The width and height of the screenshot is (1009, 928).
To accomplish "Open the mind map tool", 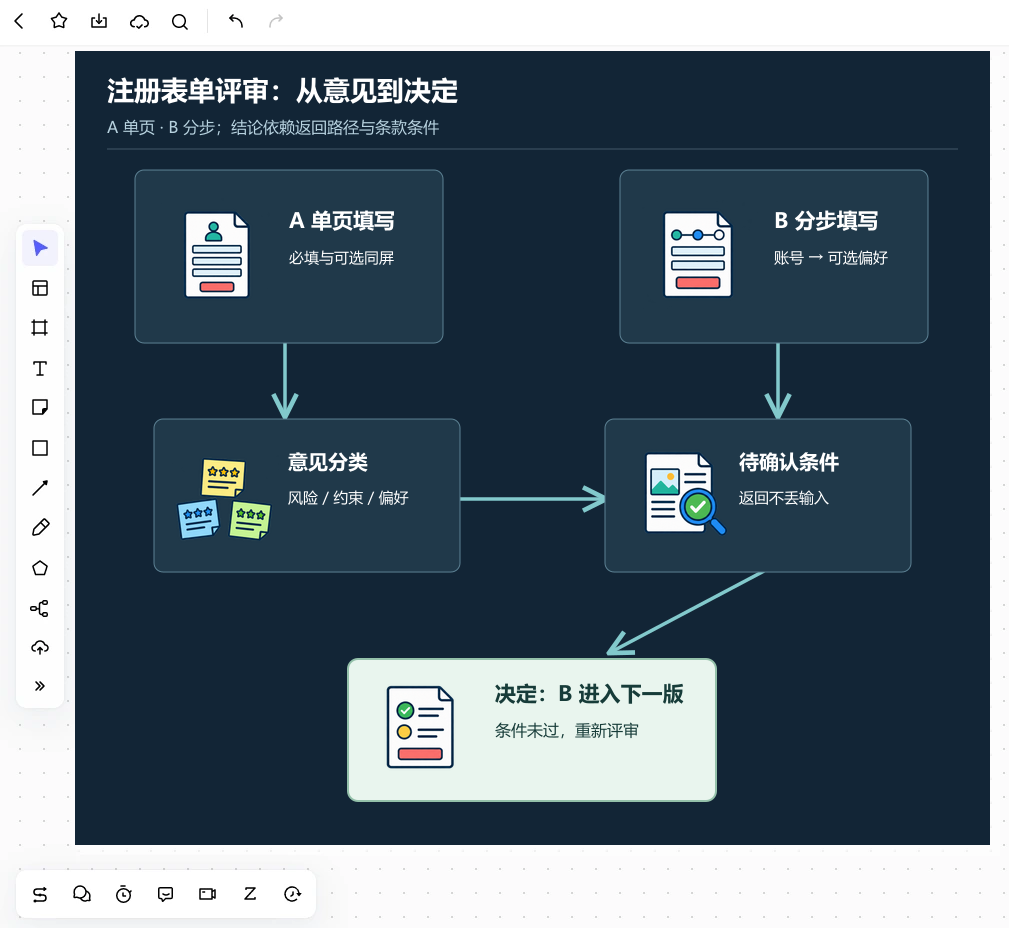I will tap(40, 608).
